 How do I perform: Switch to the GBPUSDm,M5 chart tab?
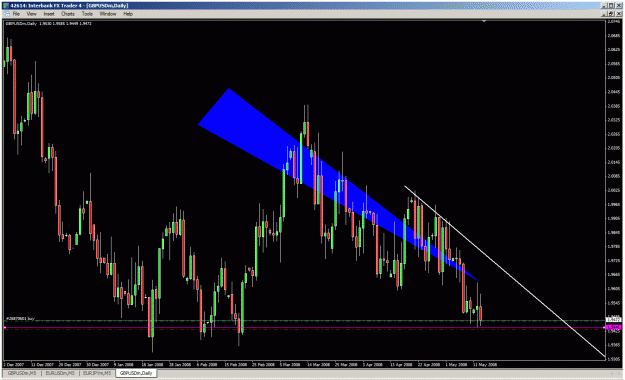(x=22, y=374)
